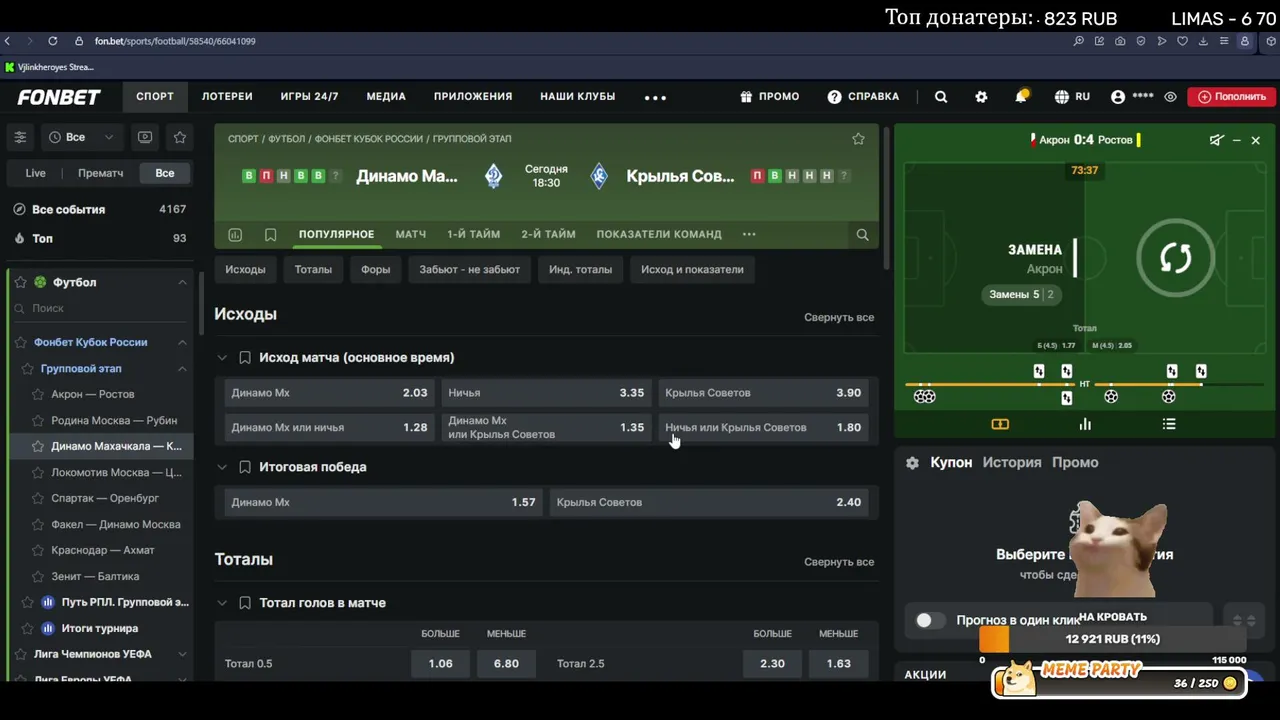Open more market tabs three-dots
Screen dimensions: 1280x720
point(749,234)
